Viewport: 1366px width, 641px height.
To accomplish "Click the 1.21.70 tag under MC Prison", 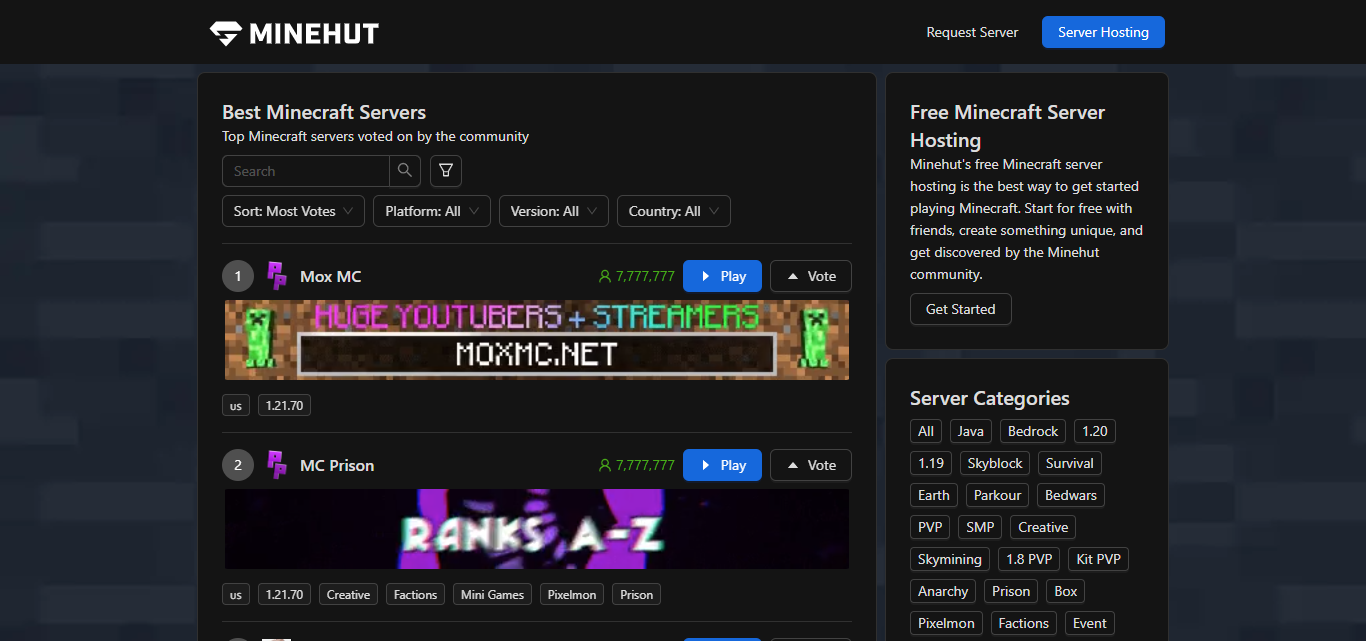I will tap(285, 595).
